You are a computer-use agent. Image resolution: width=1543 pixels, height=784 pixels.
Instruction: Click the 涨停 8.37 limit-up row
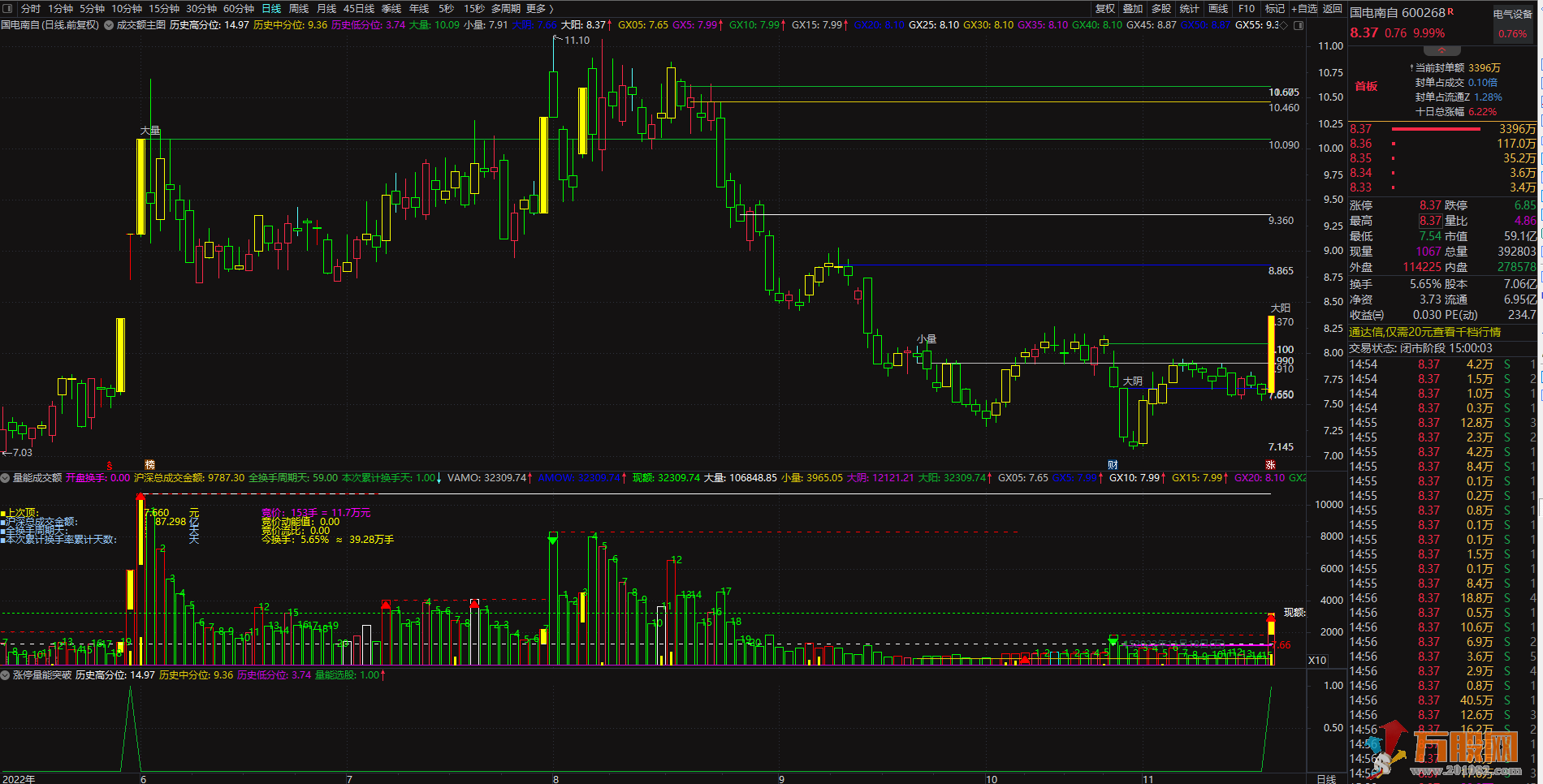(1396, 205)
